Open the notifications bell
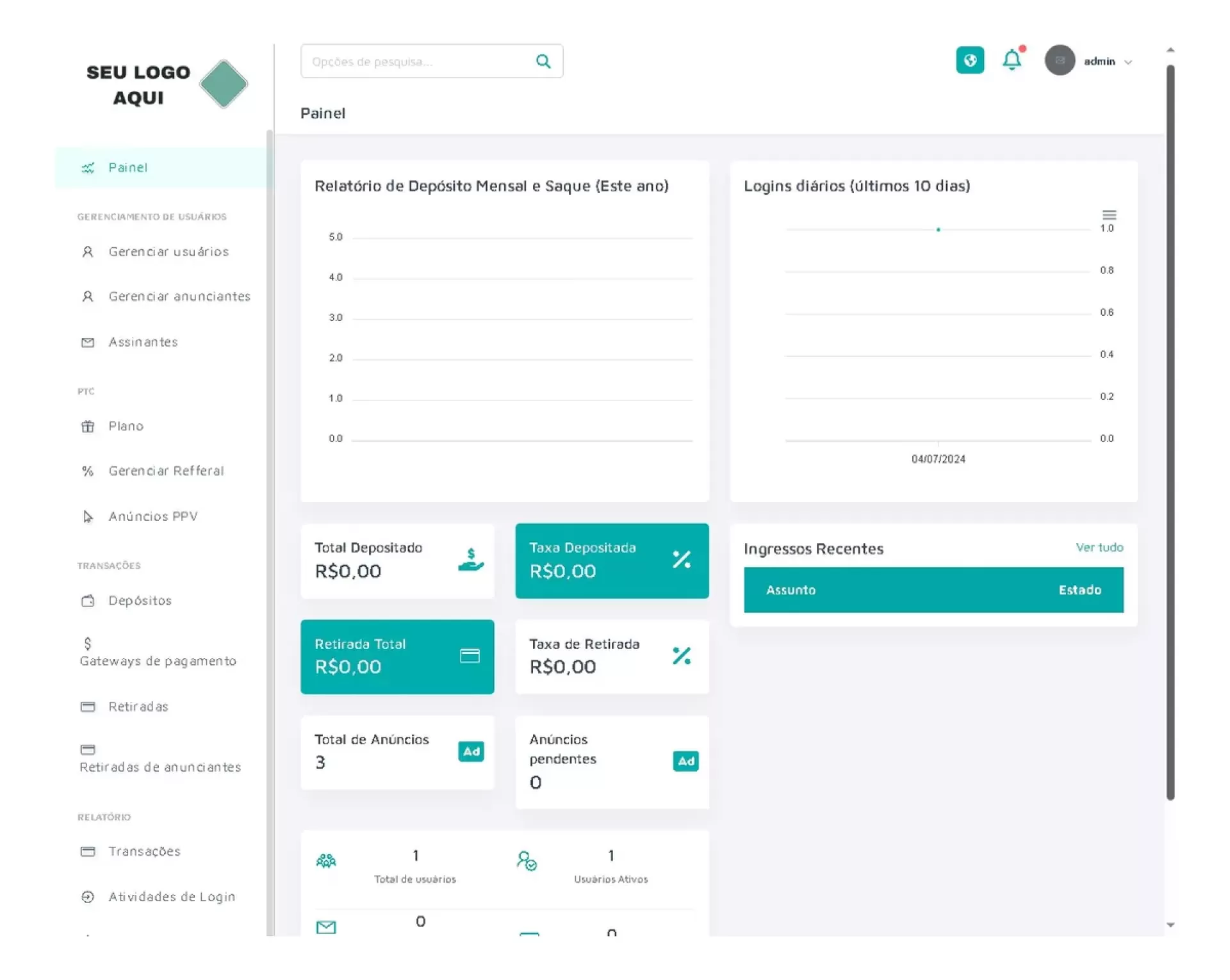The image size is (1230, 980). click(1012, 60)
